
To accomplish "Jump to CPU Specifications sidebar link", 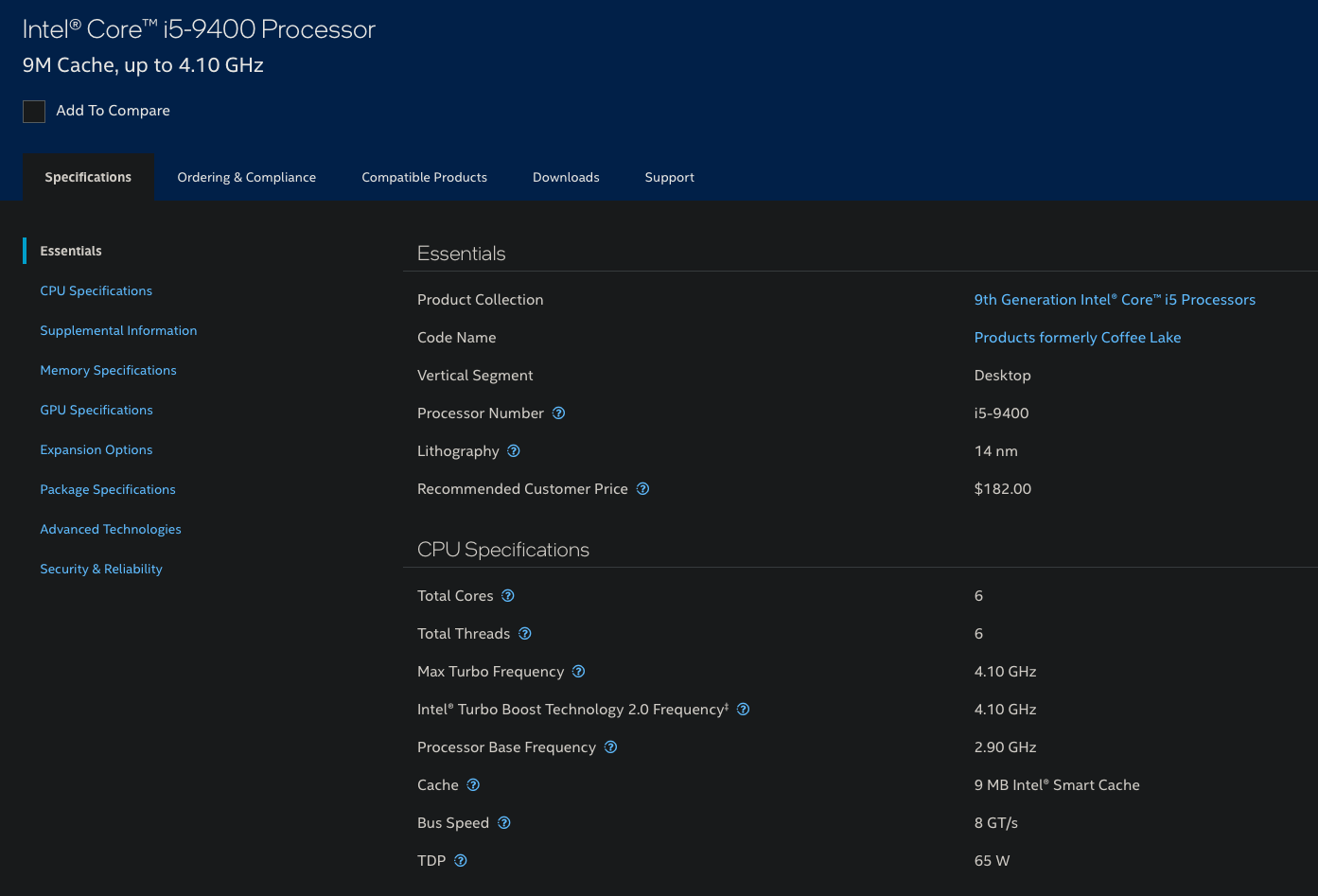I will 96,290.
